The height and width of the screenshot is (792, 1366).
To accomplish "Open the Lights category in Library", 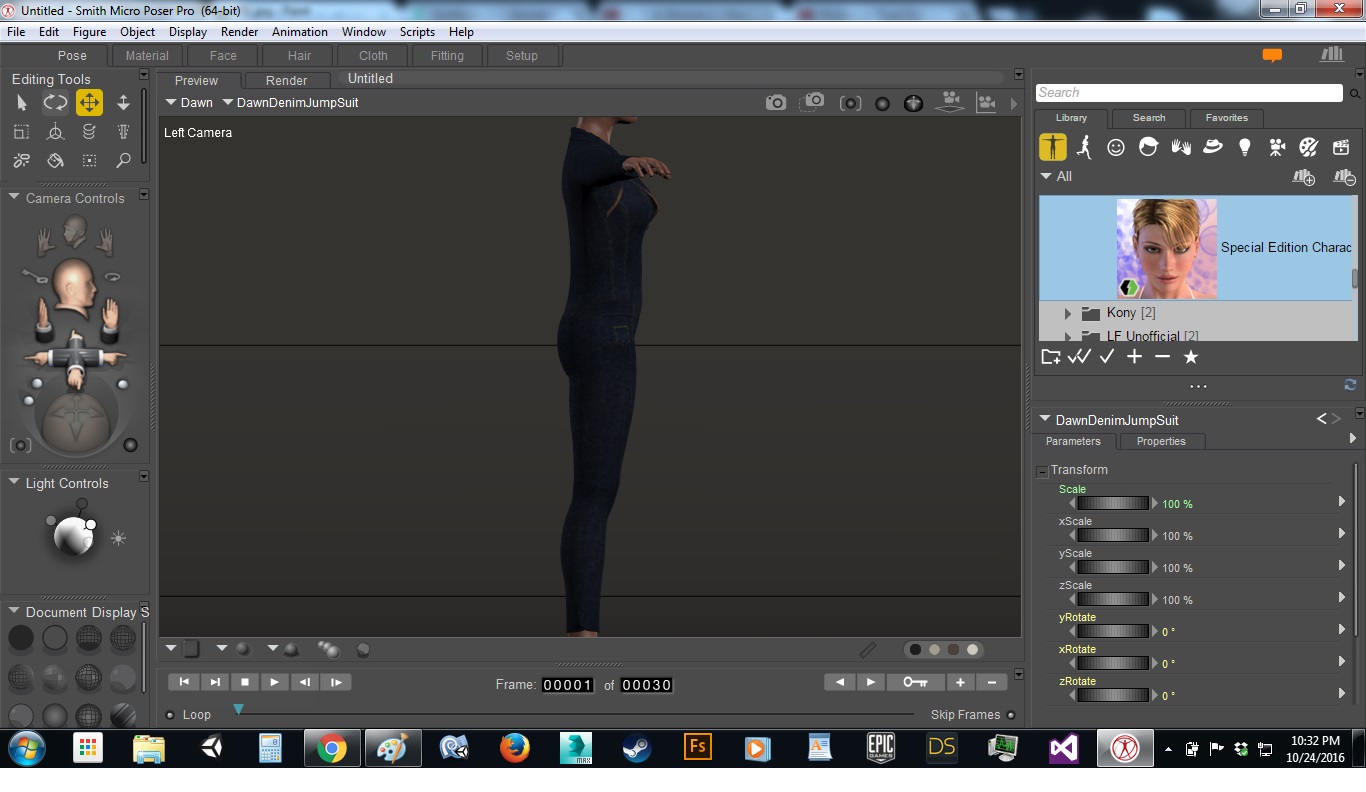I will (x=1244, y=148).
